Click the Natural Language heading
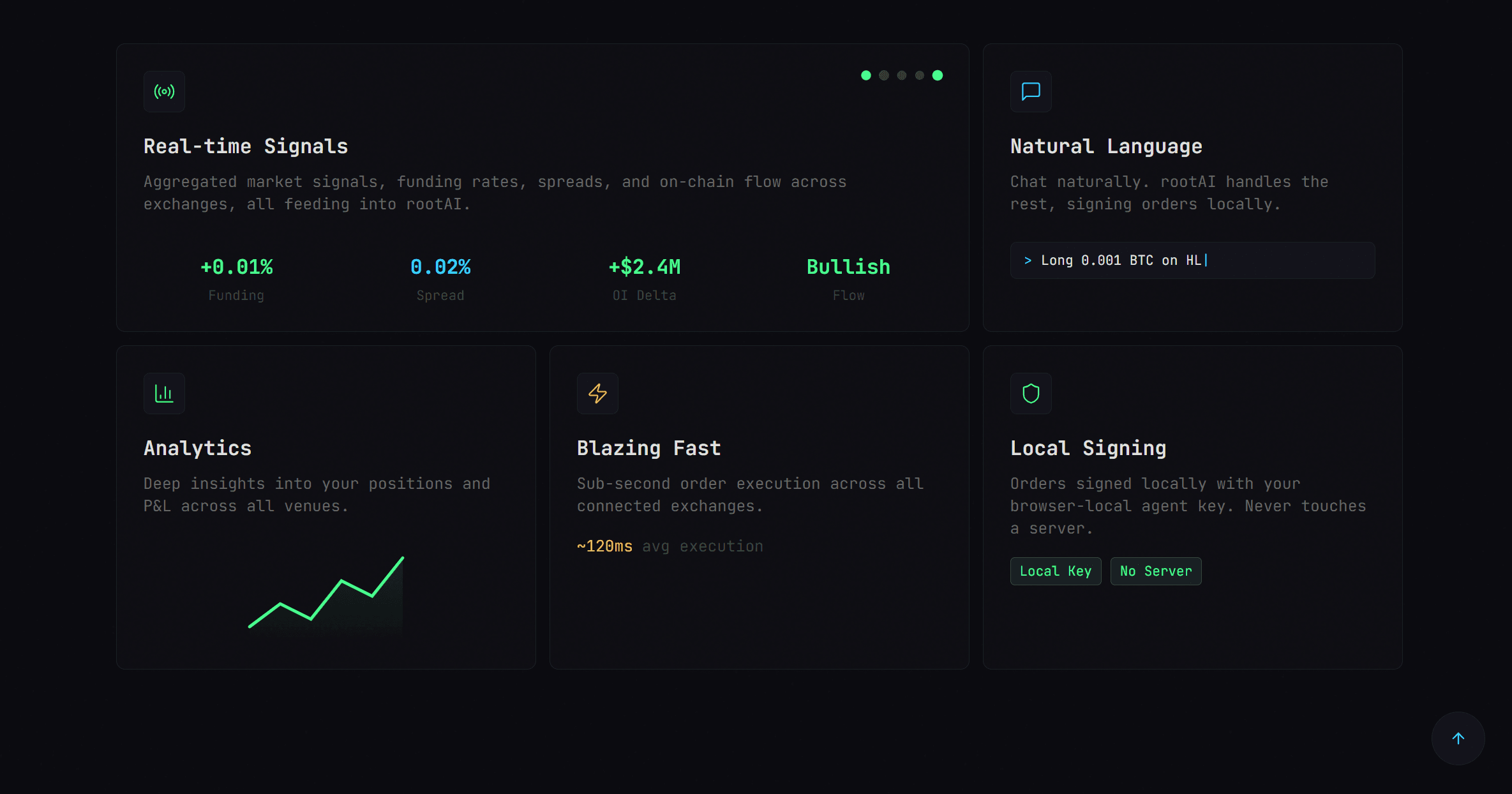This screenshot has height=794, width=1512. click(x=1106, y=146)
